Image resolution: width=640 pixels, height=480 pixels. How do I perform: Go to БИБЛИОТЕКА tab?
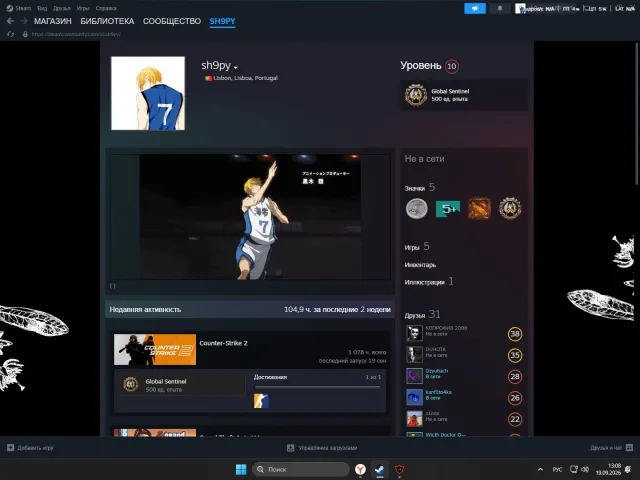point(107,21)
